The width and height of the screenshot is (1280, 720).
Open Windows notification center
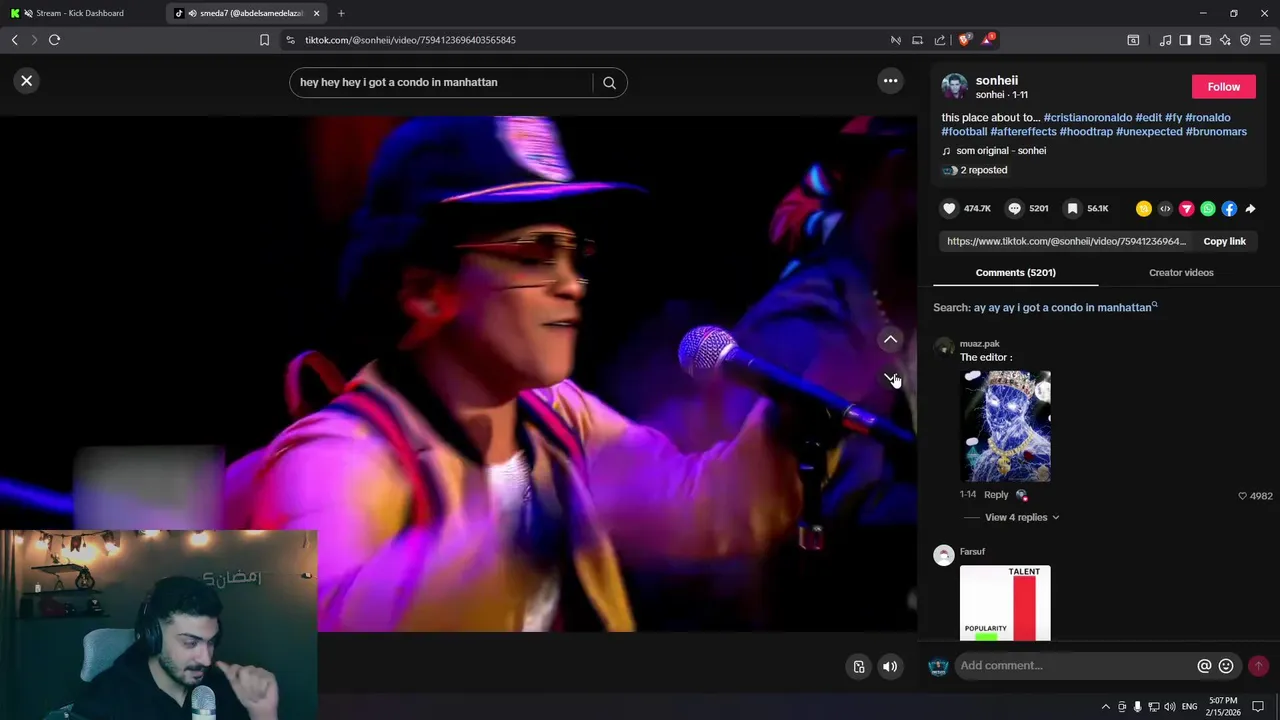click(x=1258, y=707)
